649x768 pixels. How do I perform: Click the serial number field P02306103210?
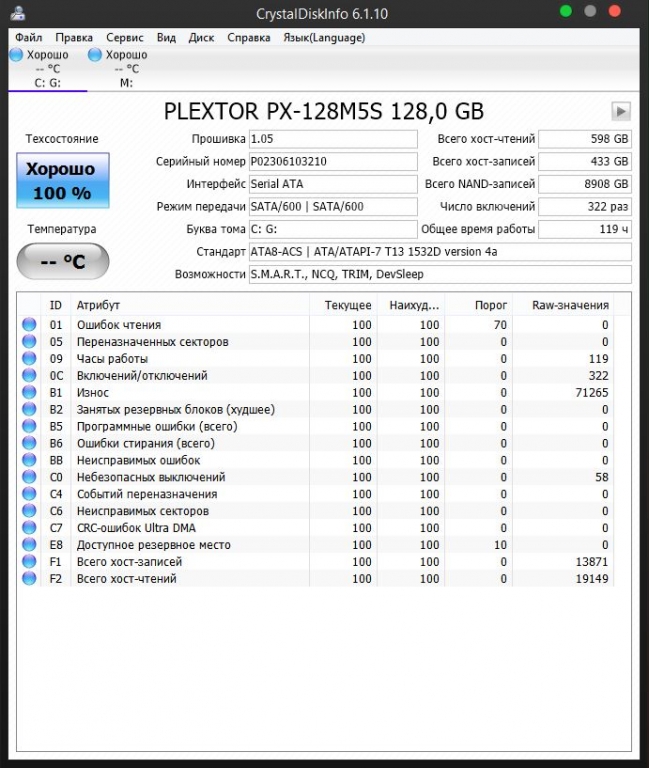coord(333,162)
